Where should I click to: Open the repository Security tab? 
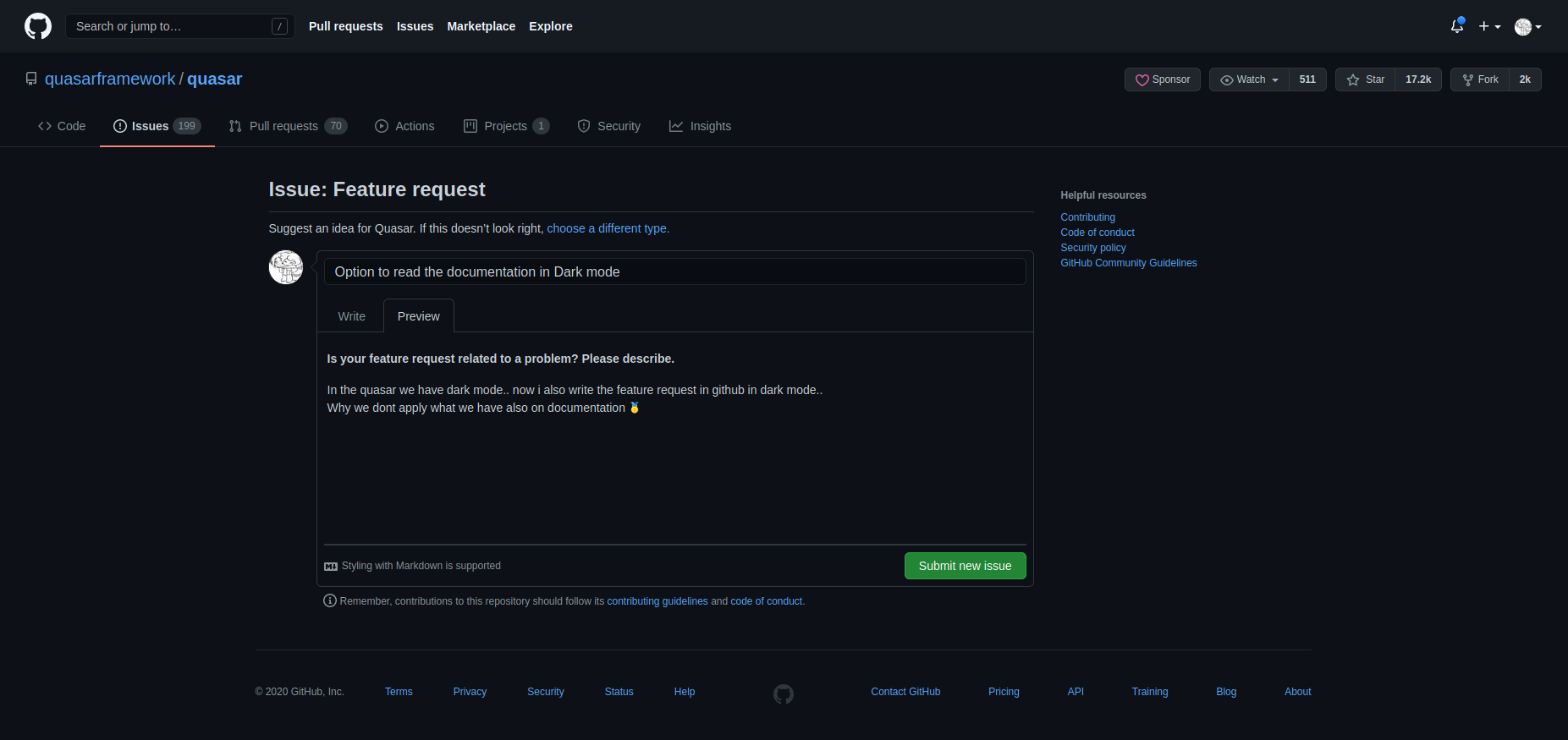coord(609,126)
